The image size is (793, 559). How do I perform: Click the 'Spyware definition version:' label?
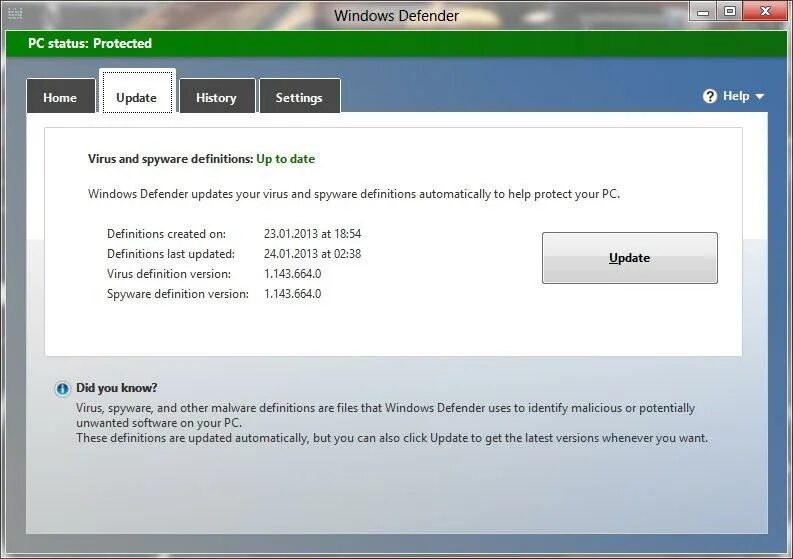178,294
